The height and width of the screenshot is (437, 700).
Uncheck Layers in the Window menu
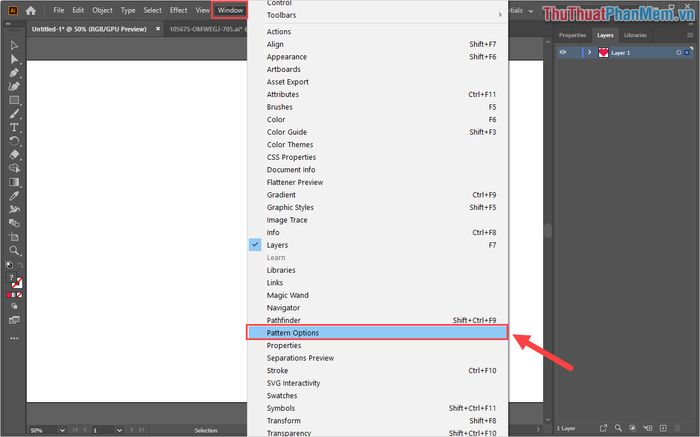pos(277,245)
